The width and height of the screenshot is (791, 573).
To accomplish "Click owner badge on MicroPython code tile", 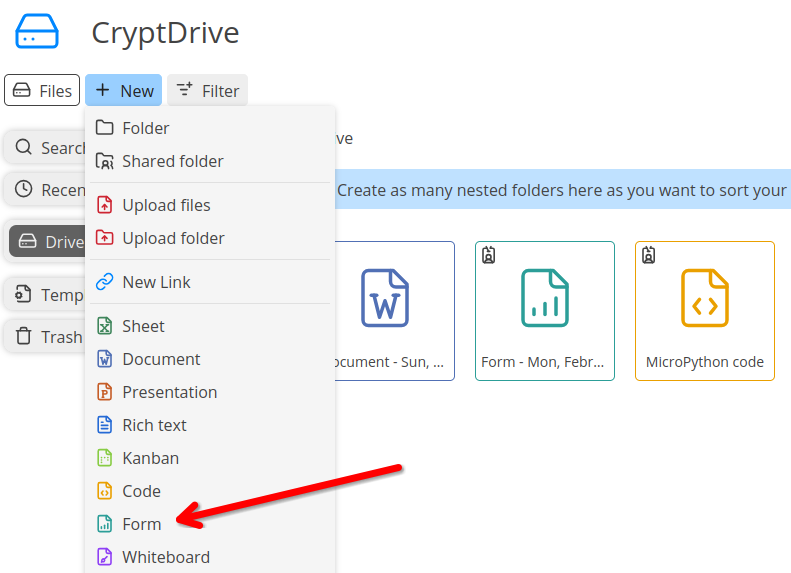I will click(648, 255).
